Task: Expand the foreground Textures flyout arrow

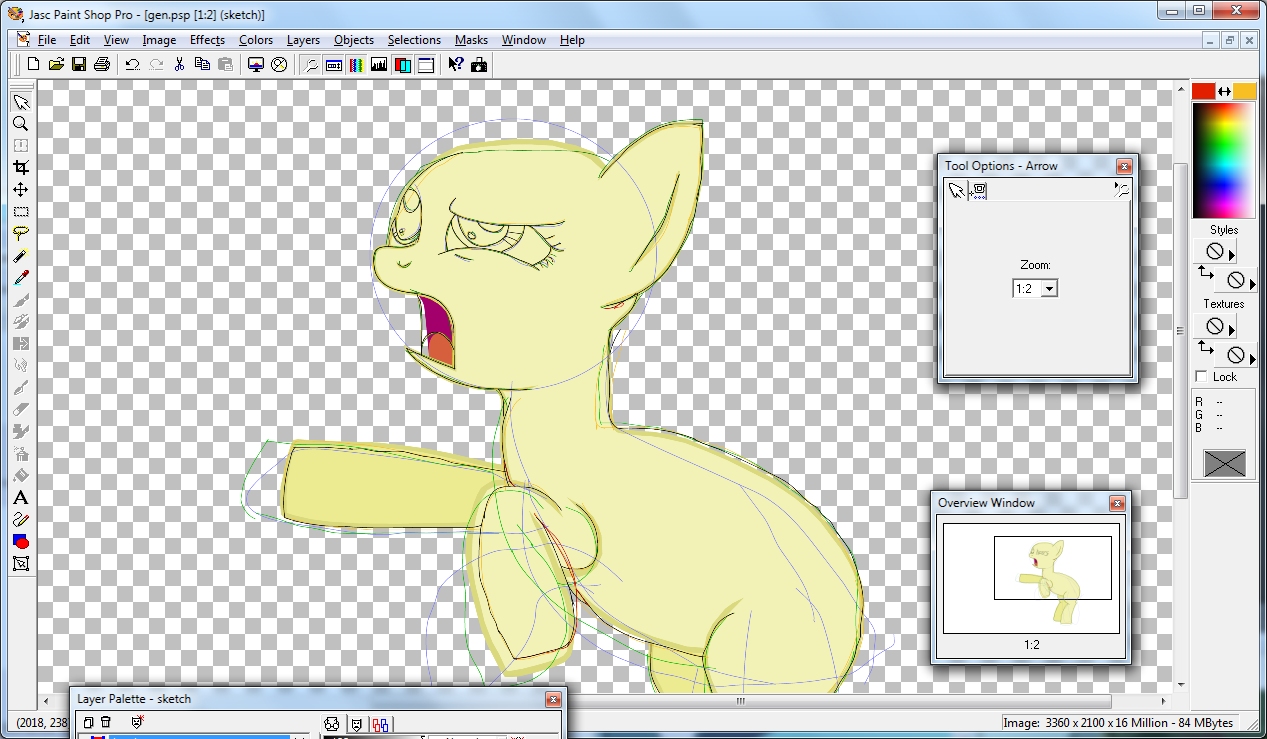Action: click(1232, 328)
